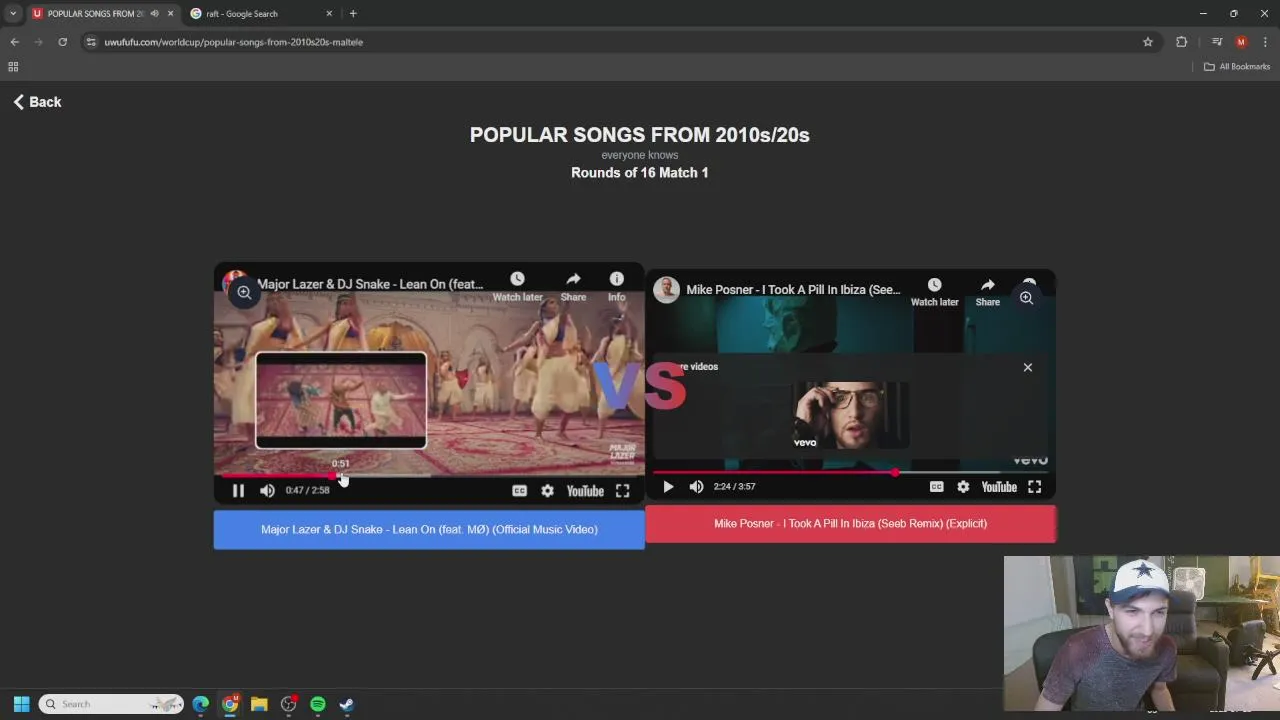Viewport: 1280px width, 720px height.
Task: Open Microsoft Edge from taskbar
Action: [x=201, y=704]
